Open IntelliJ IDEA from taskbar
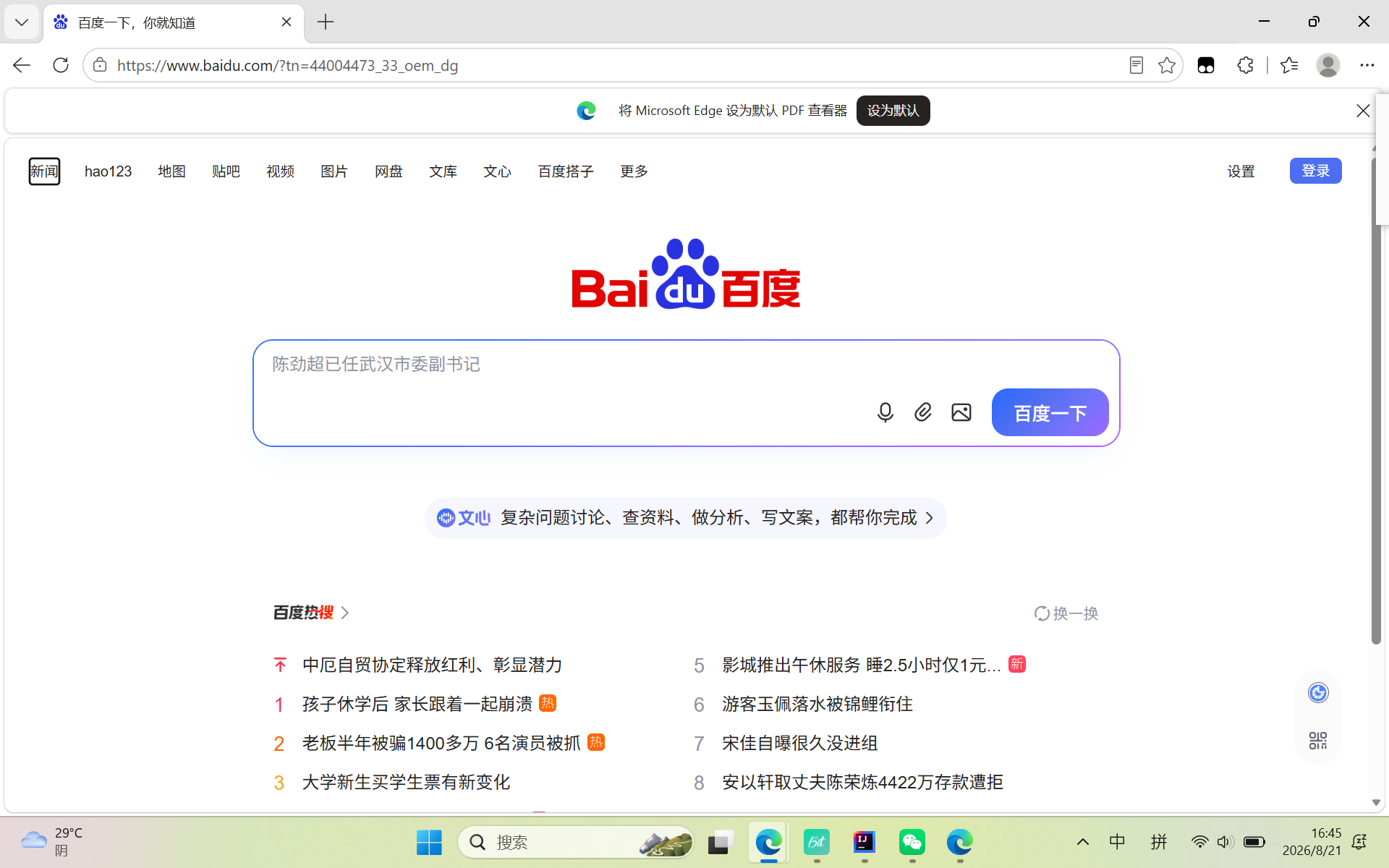This screenshot has width=1389, height=868. pos(865,842)
